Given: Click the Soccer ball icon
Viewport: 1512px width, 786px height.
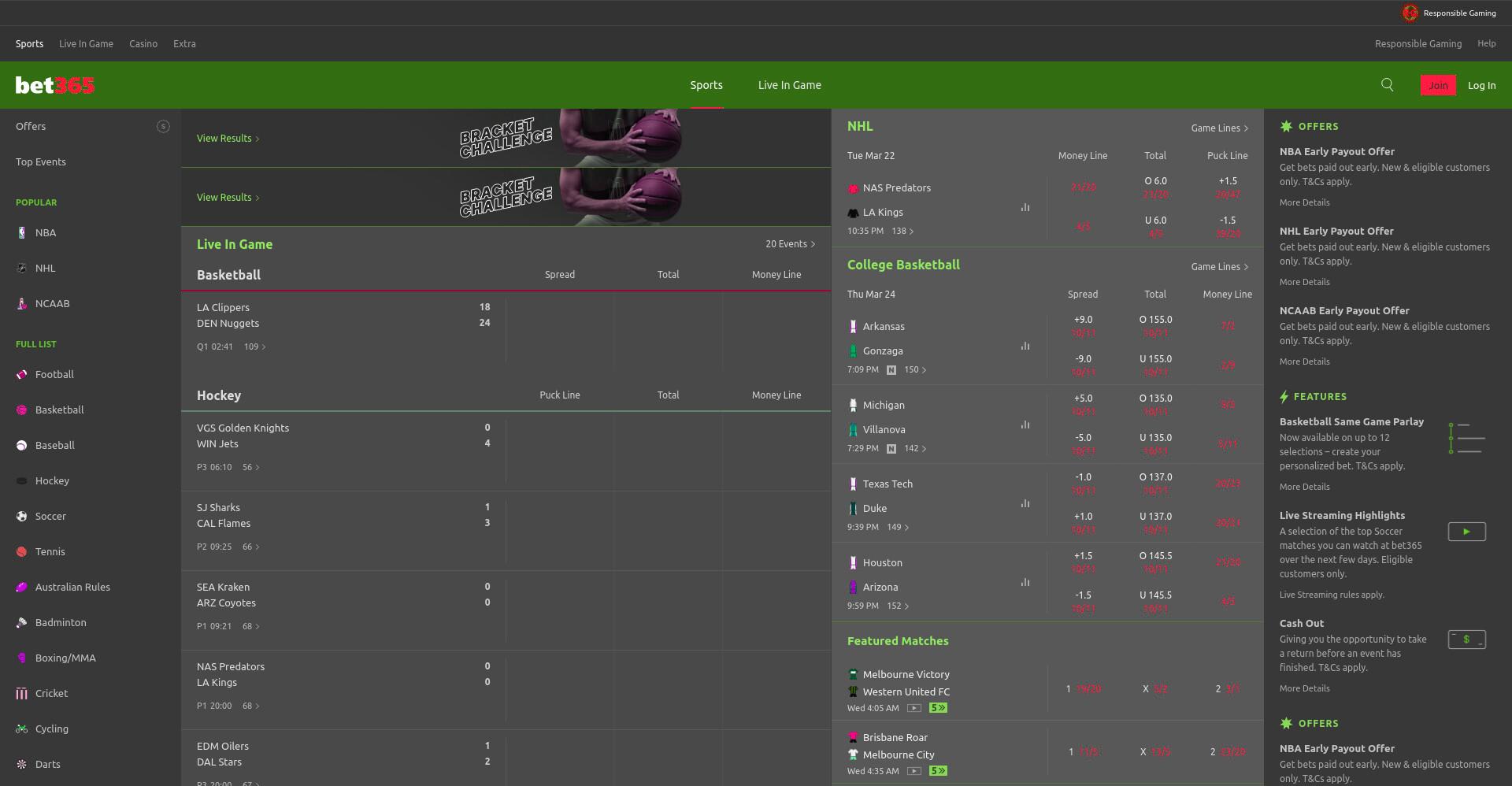Looking at the screenshot, I should point(22,516).
